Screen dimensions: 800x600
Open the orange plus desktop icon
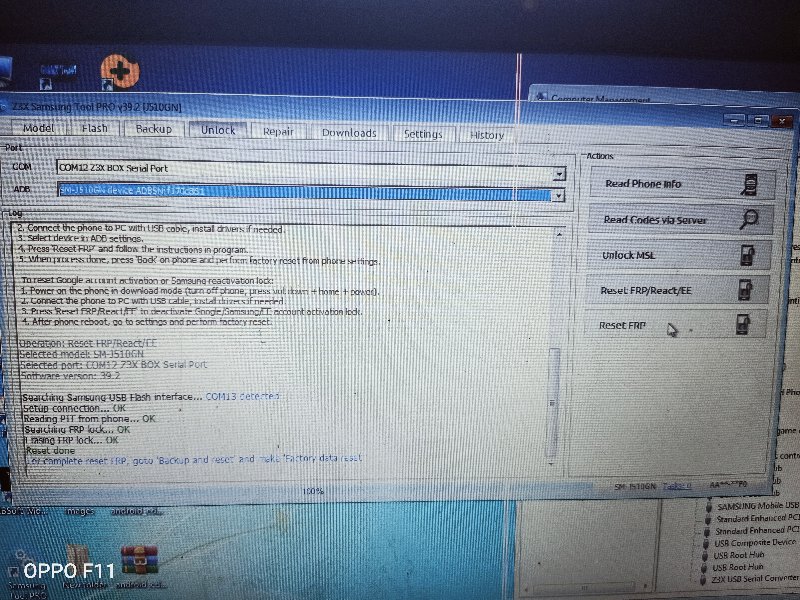point(119,71)
